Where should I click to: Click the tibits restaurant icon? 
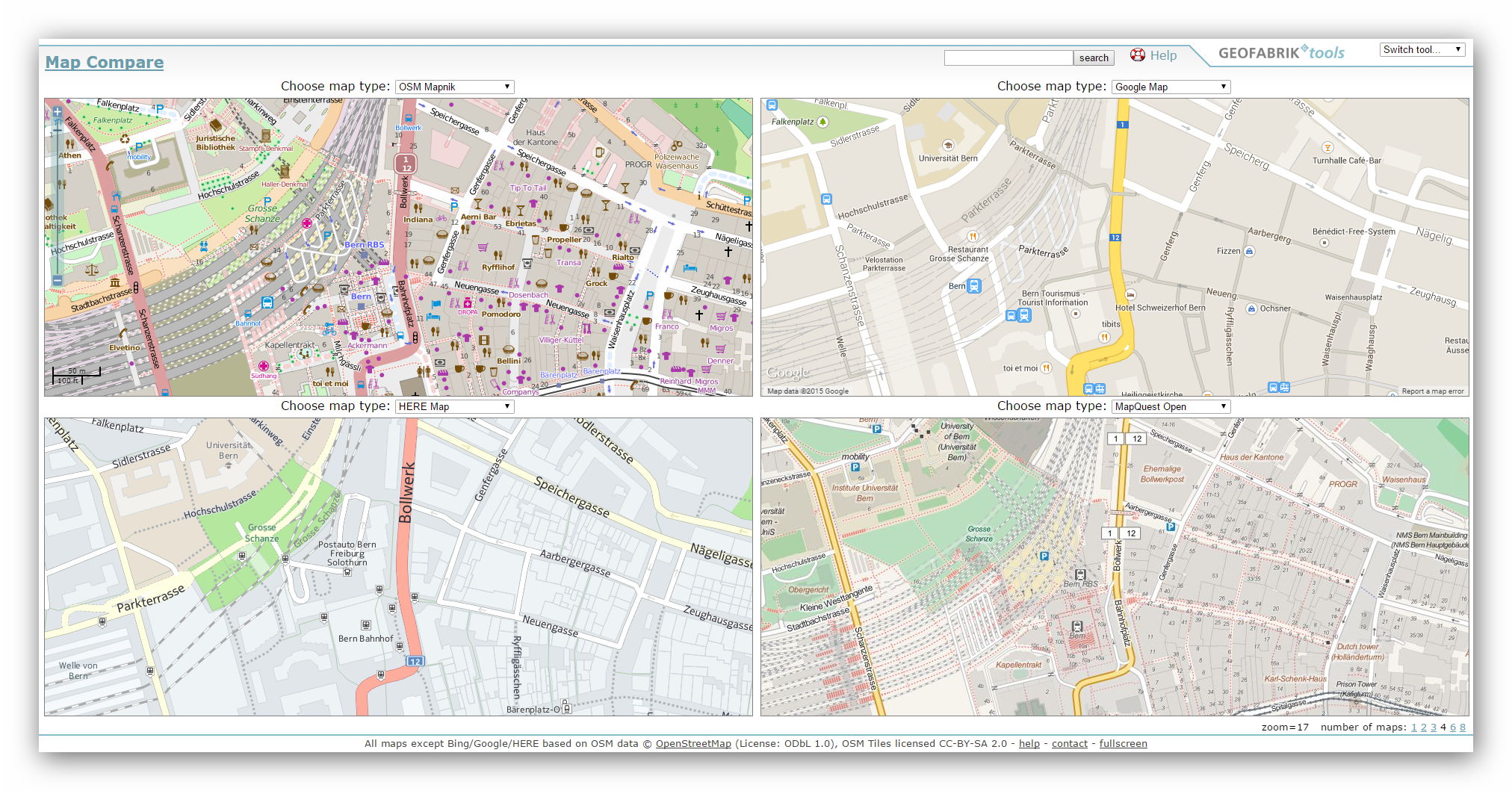click(1104, 337)
